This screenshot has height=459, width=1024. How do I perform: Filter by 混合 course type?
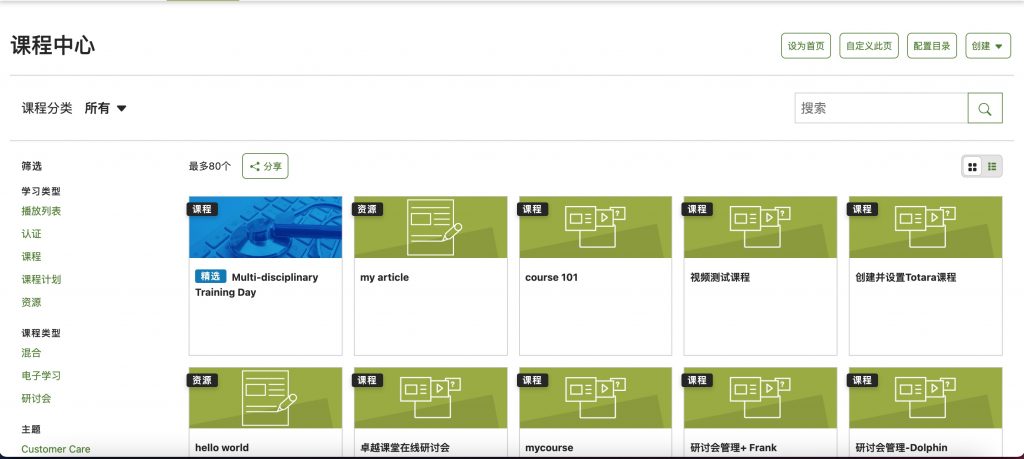coord(31,353)
